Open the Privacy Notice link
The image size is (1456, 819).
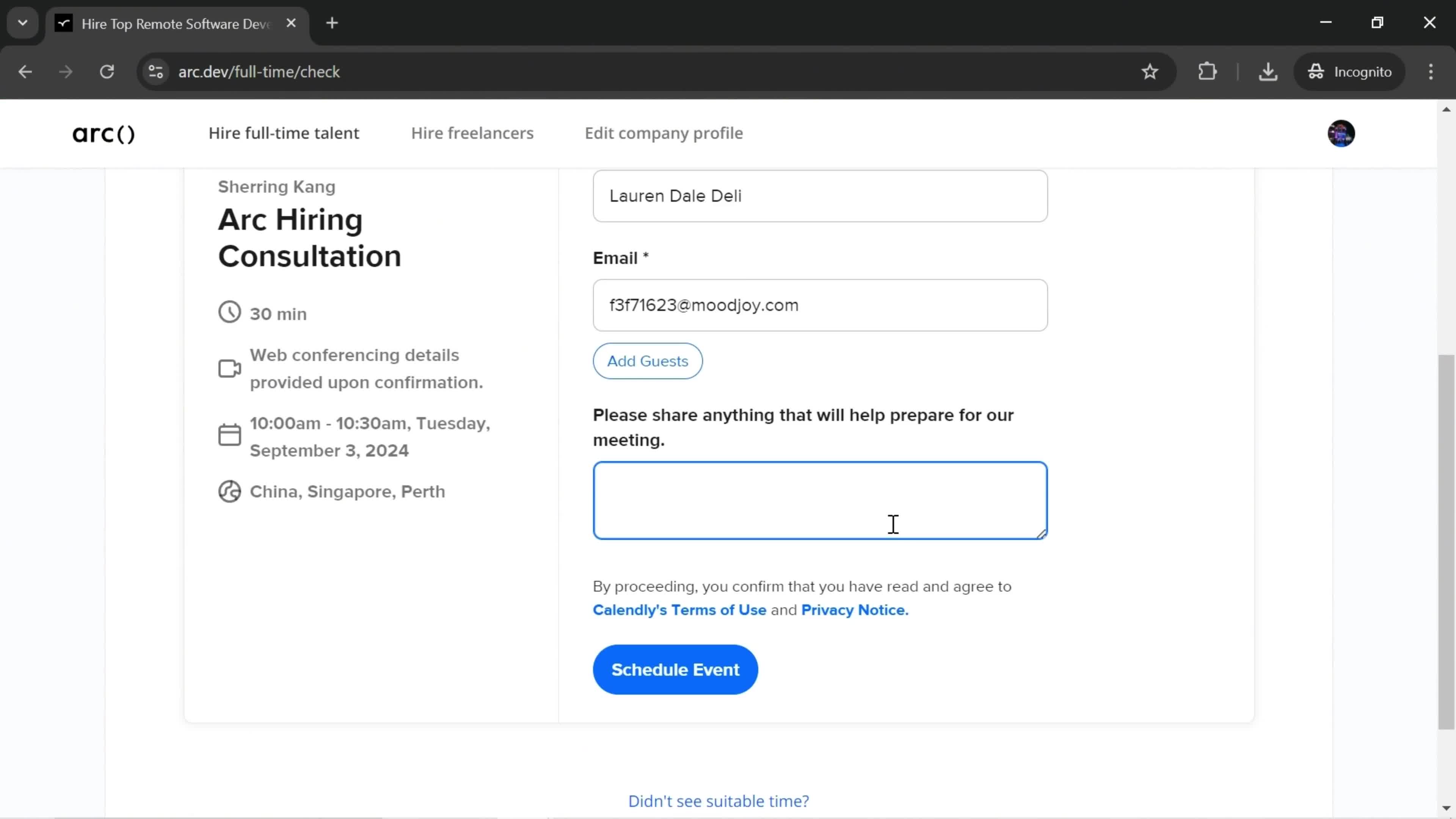[855, 610]
